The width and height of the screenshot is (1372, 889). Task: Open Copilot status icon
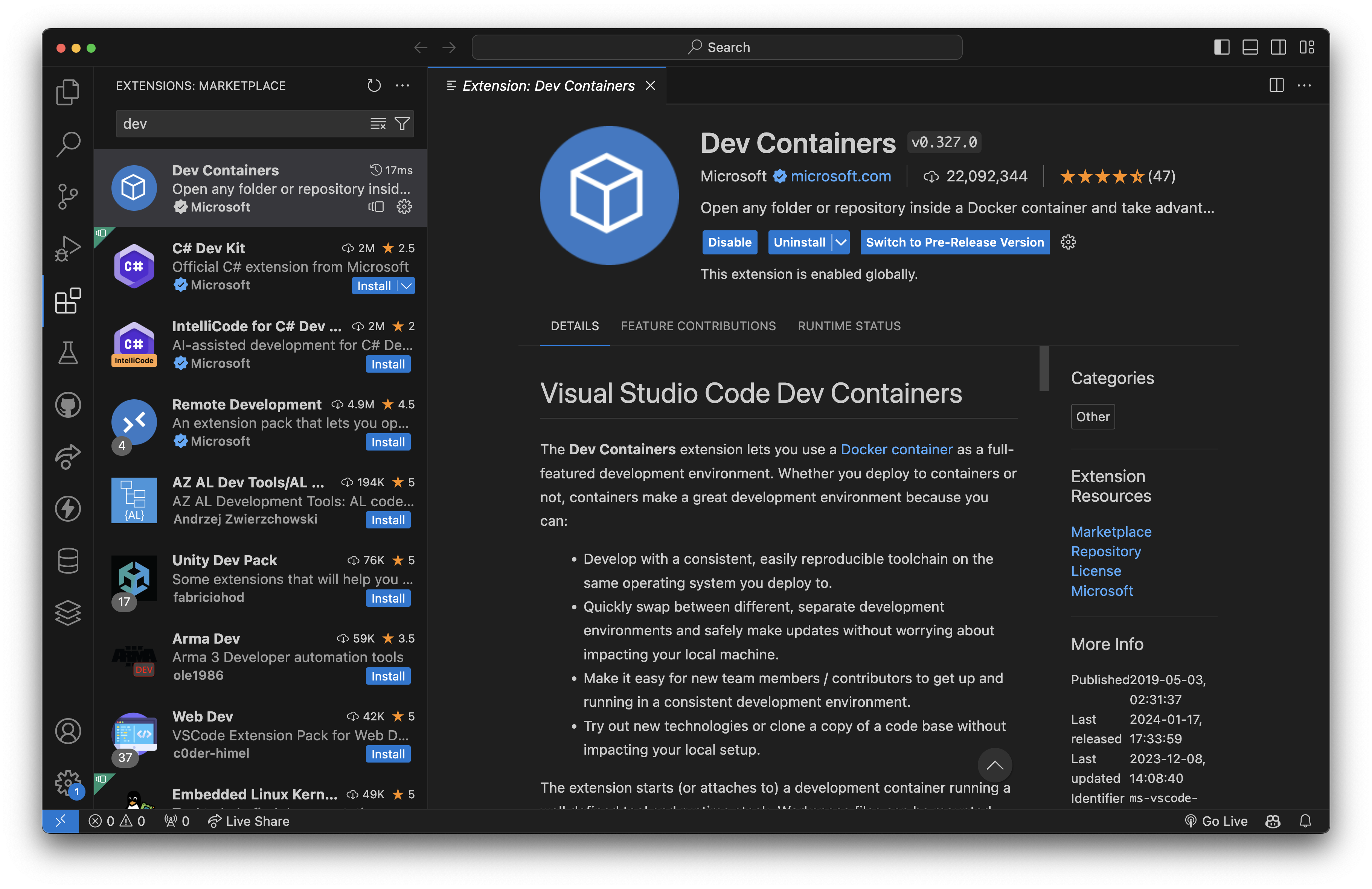coord(1273,820)
